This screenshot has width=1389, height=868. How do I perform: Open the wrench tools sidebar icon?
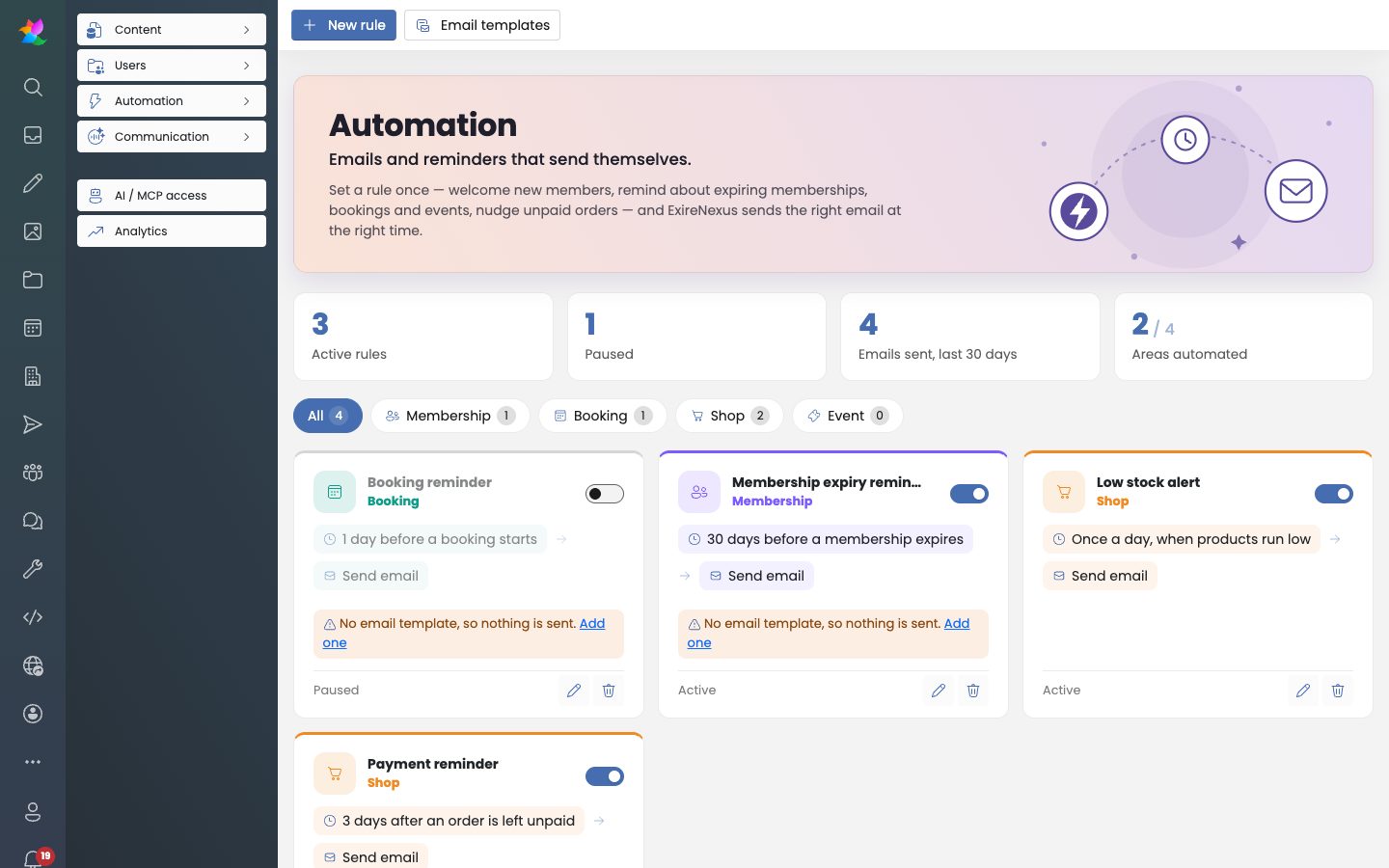click(33, 569)
